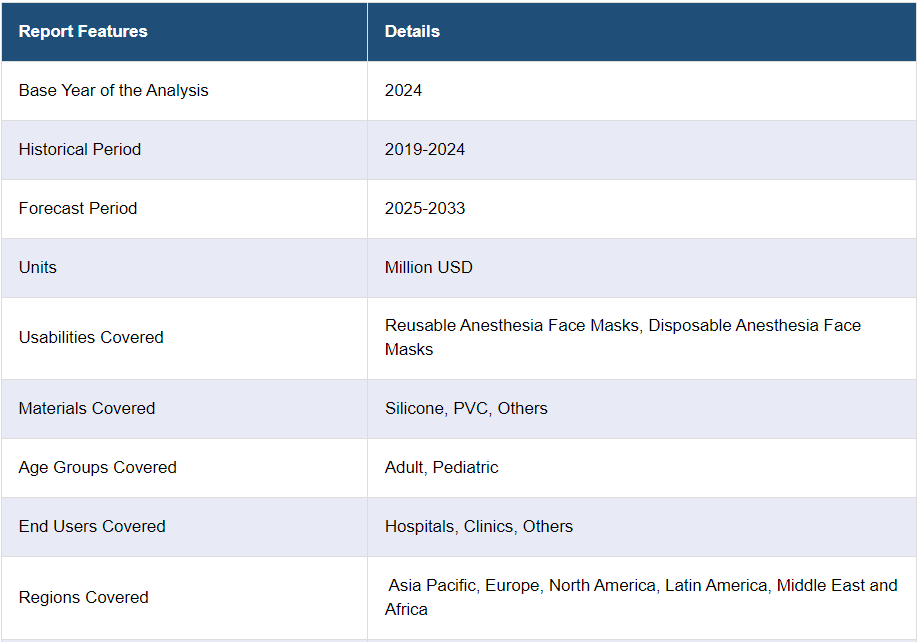
Task: Click the Hospitals, Clinics, Others value
Action: 479,526
